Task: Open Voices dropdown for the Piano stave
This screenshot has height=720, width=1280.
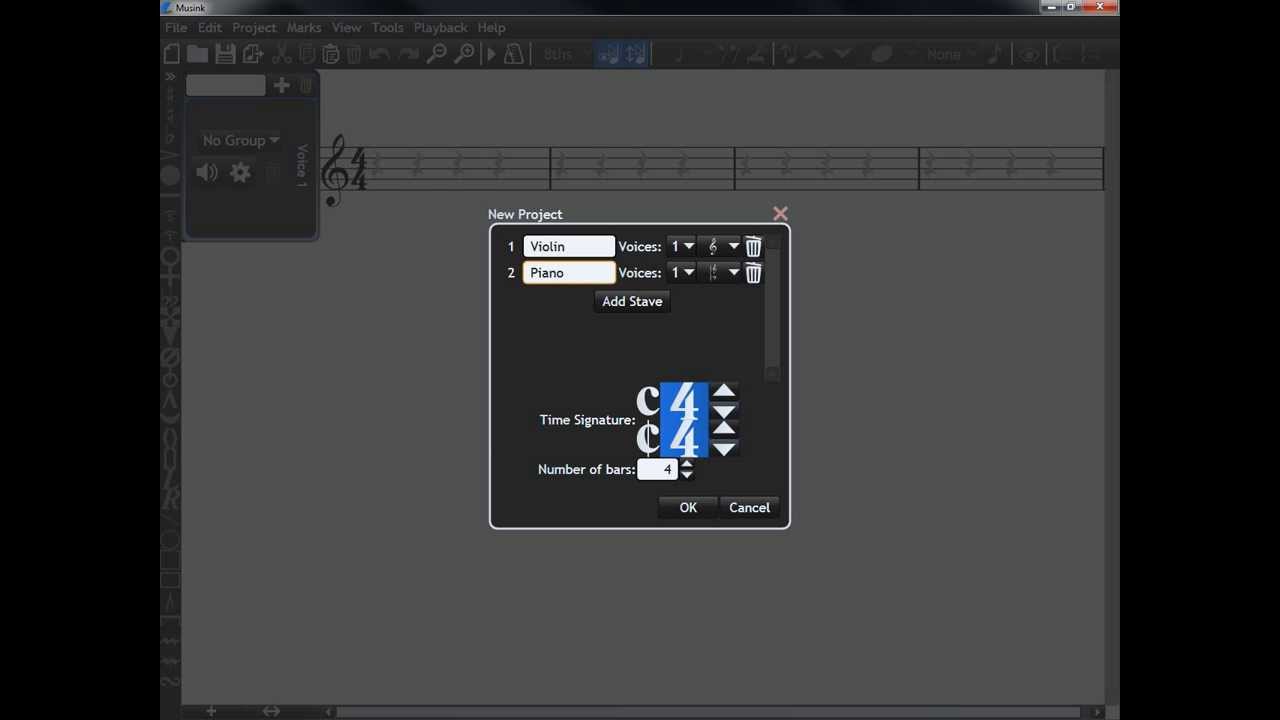Action: click(x=683, y=273)
